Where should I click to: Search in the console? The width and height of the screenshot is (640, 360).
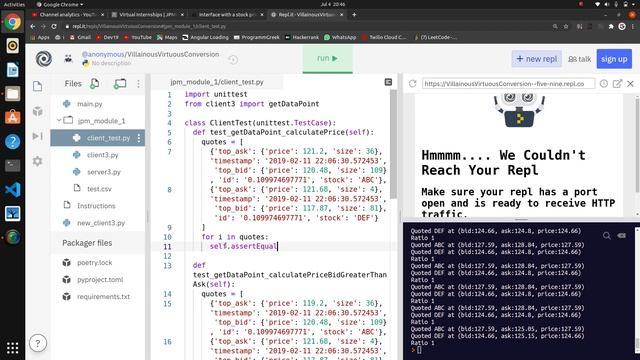[607, 236]
